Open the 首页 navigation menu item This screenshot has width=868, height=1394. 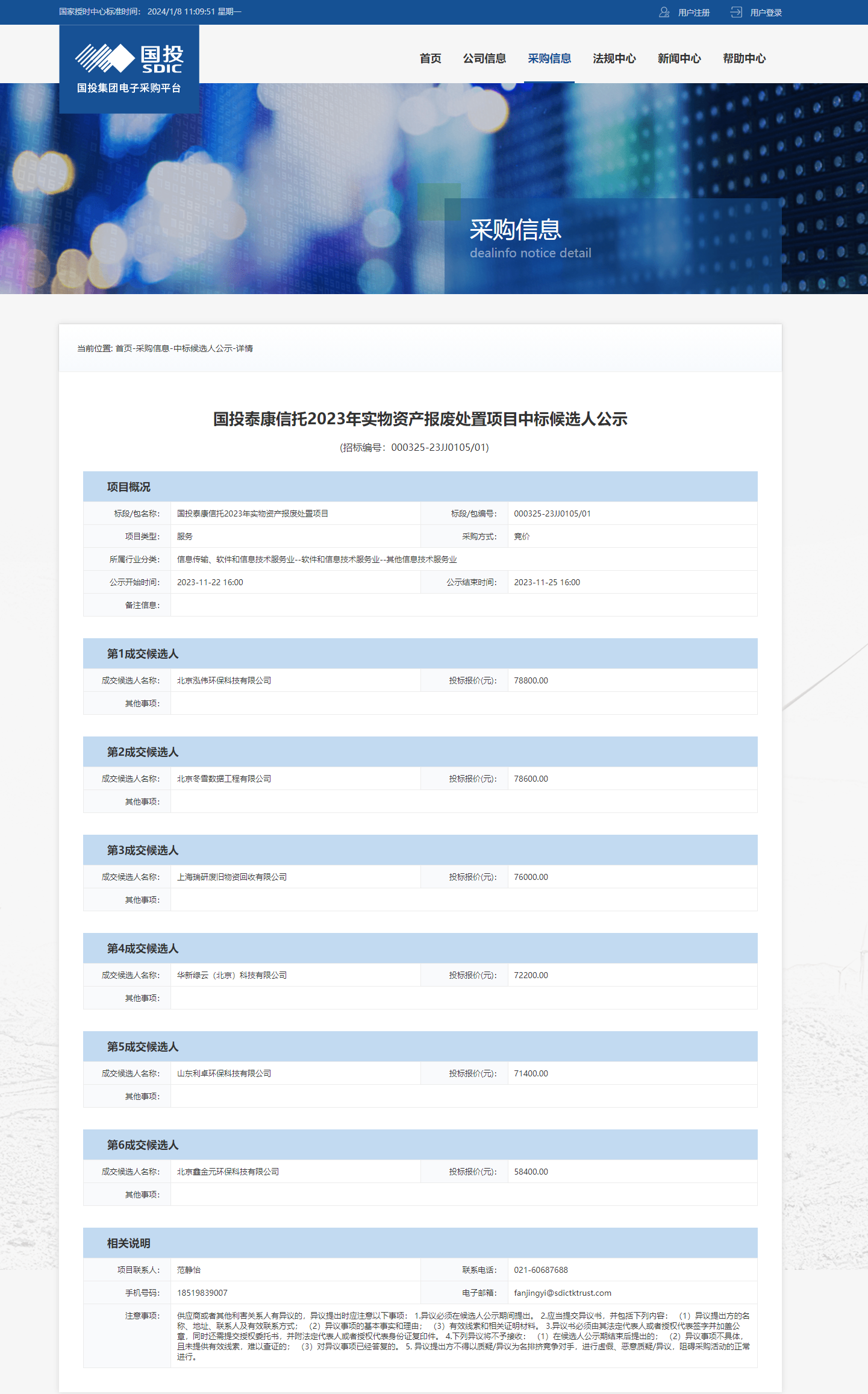tap(430, 58)
